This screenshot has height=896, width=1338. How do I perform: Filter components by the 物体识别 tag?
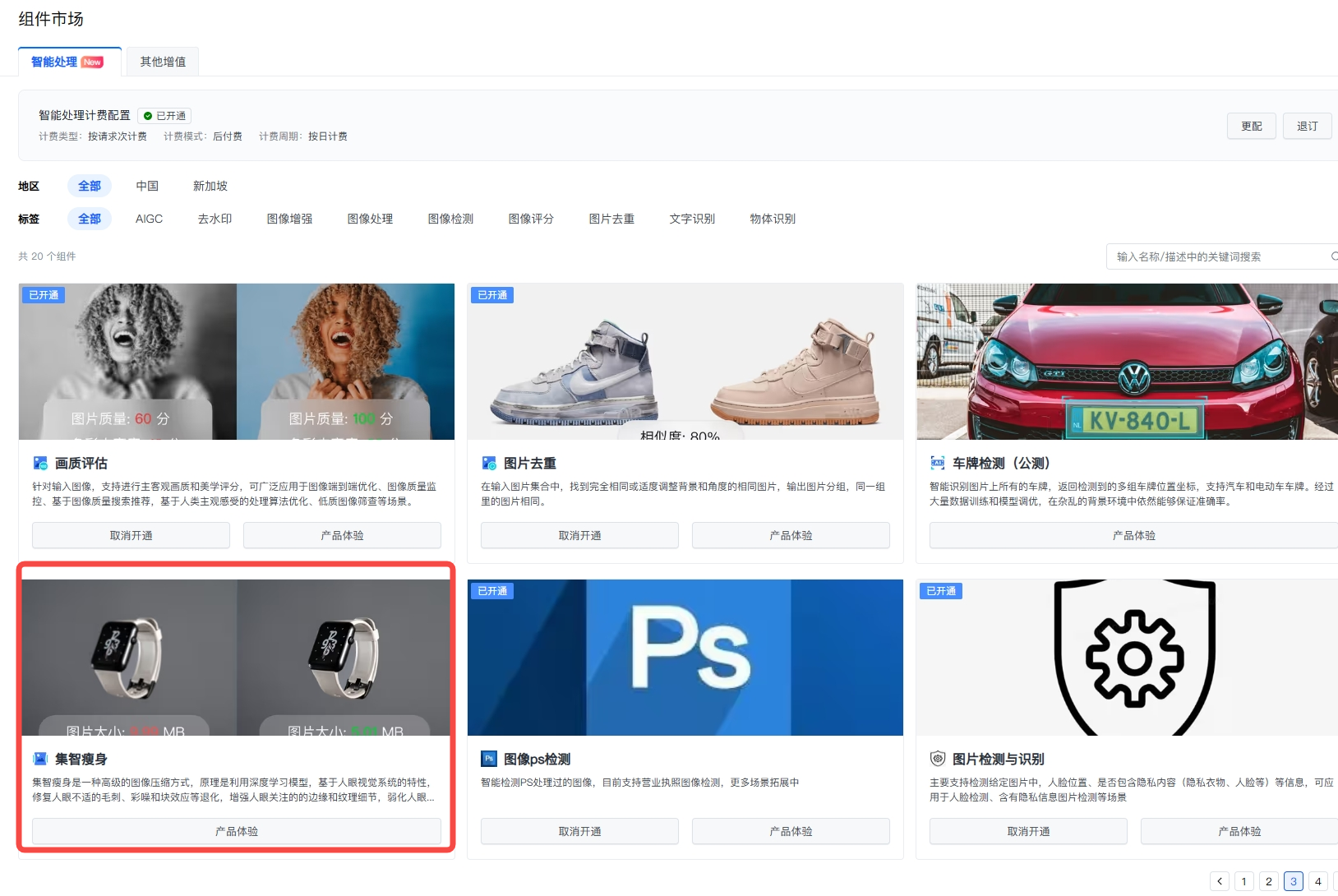pos(773,219)
